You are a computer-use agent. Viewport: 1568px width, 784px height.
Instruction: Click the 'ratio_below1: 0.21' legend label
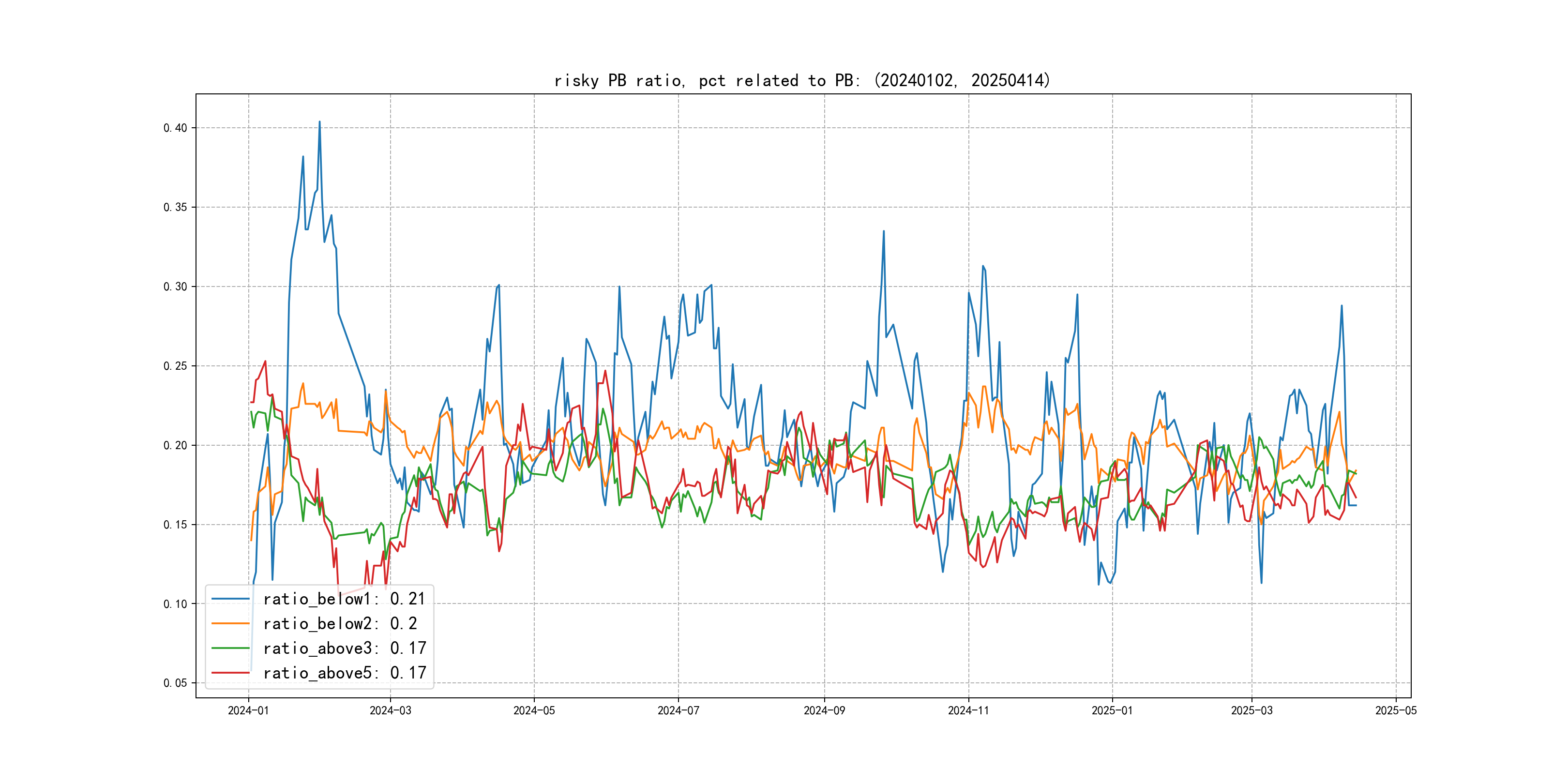click(344, 599)
